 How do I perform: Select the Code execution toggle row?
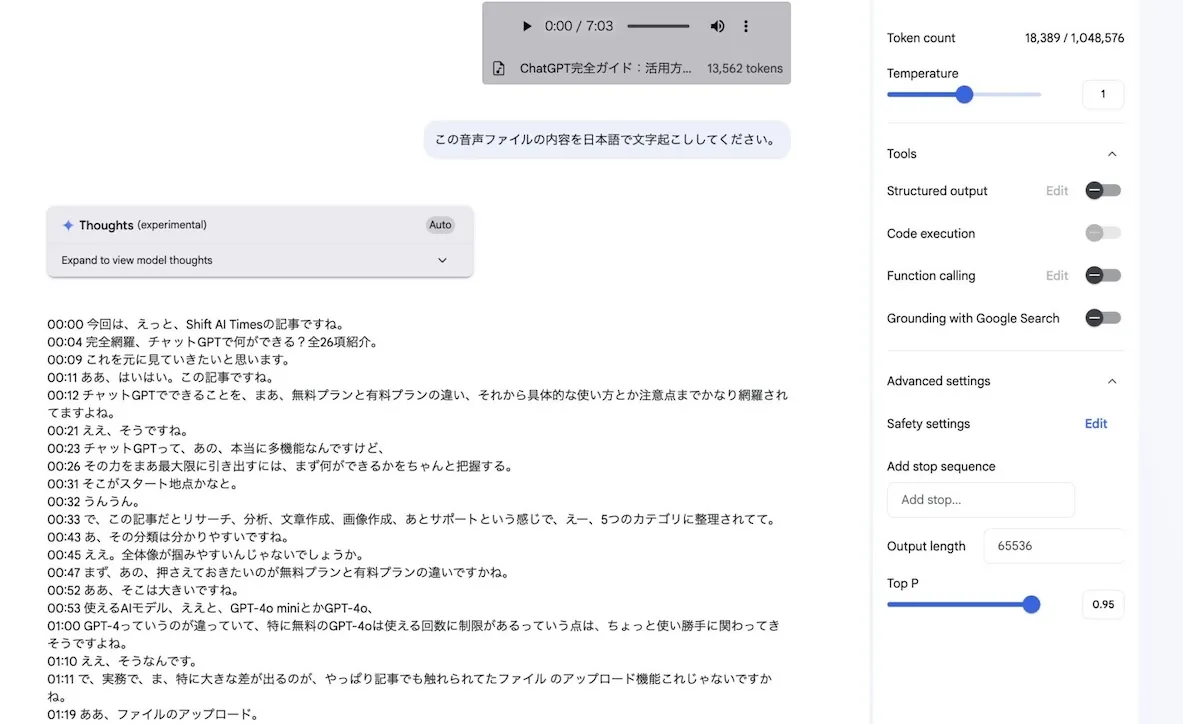(1102, 232)
